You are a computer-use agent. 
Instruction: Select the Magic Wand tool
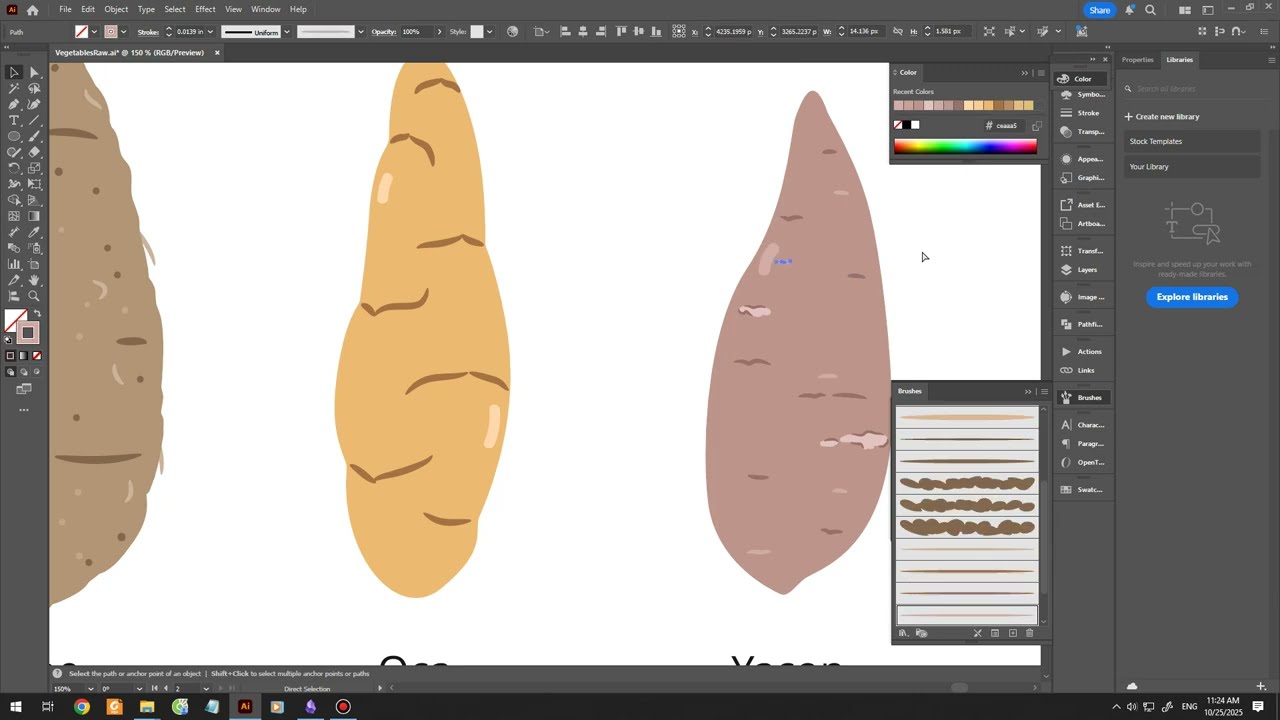[x=14, y=88]
